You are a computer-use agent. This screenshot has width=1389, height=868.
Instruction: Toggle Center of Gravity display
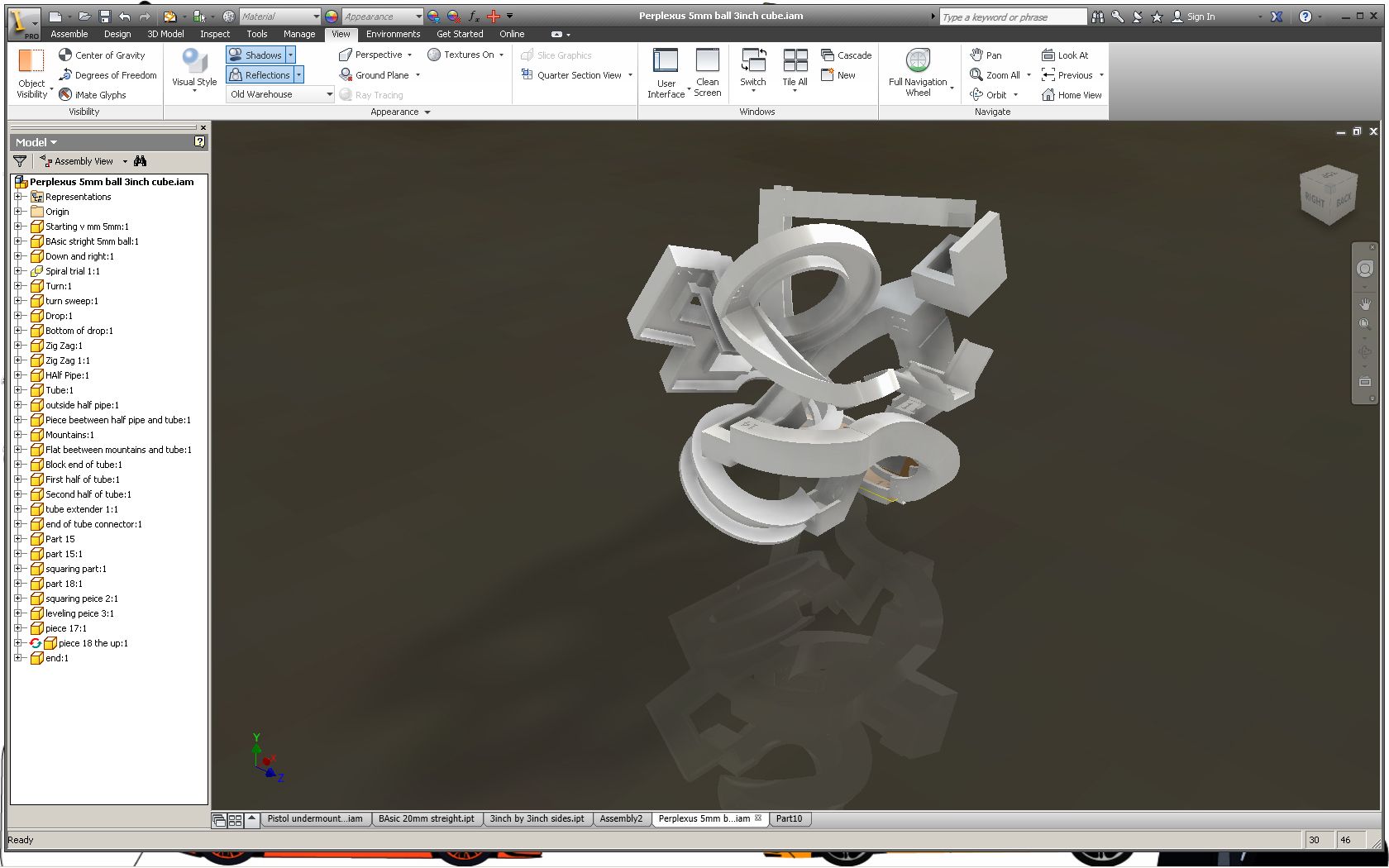tap(106, 55)
